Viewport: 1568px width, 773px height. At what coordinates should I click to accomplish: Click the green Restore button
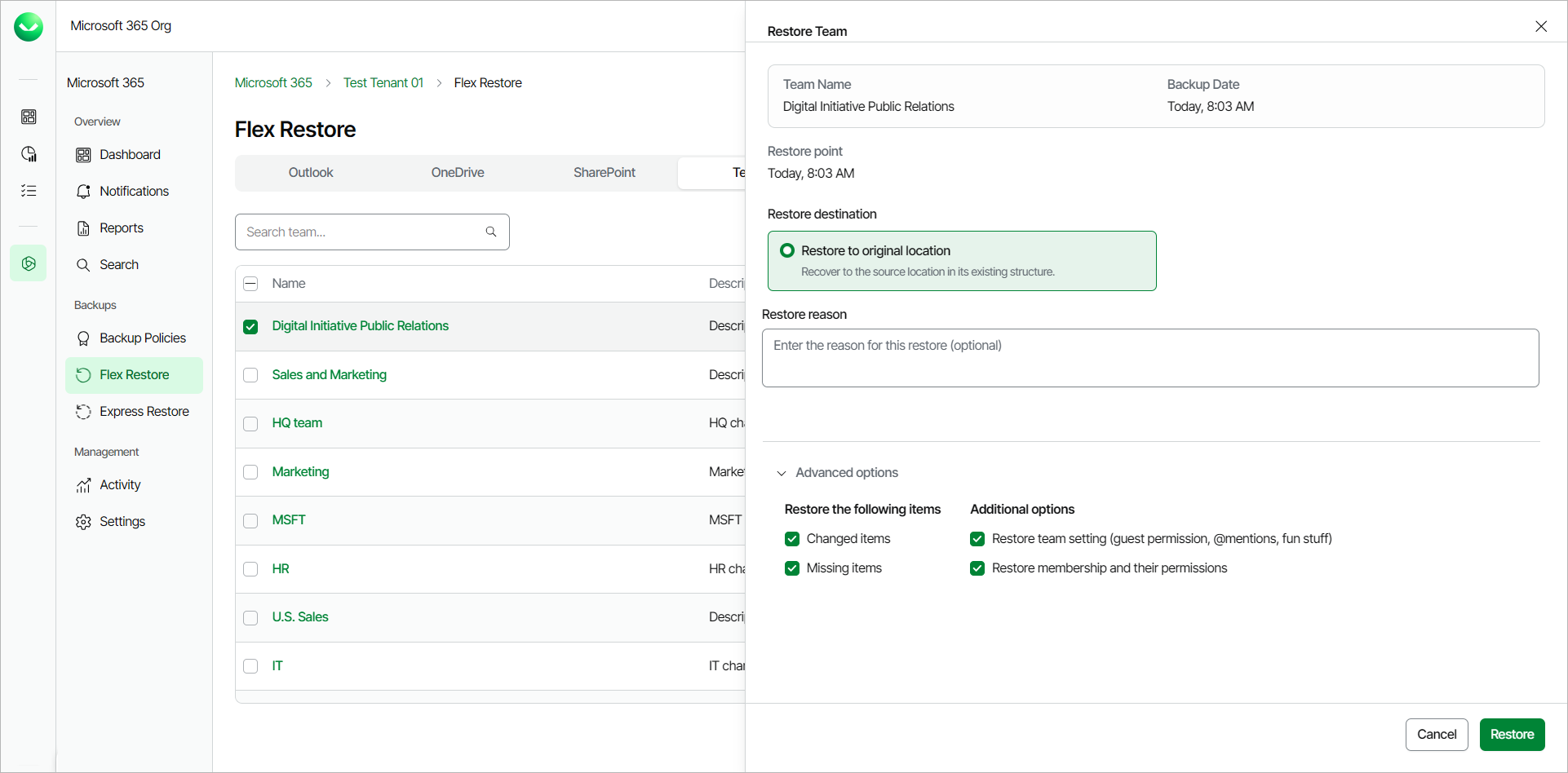pyautogui.click(x=1512, y=735)
